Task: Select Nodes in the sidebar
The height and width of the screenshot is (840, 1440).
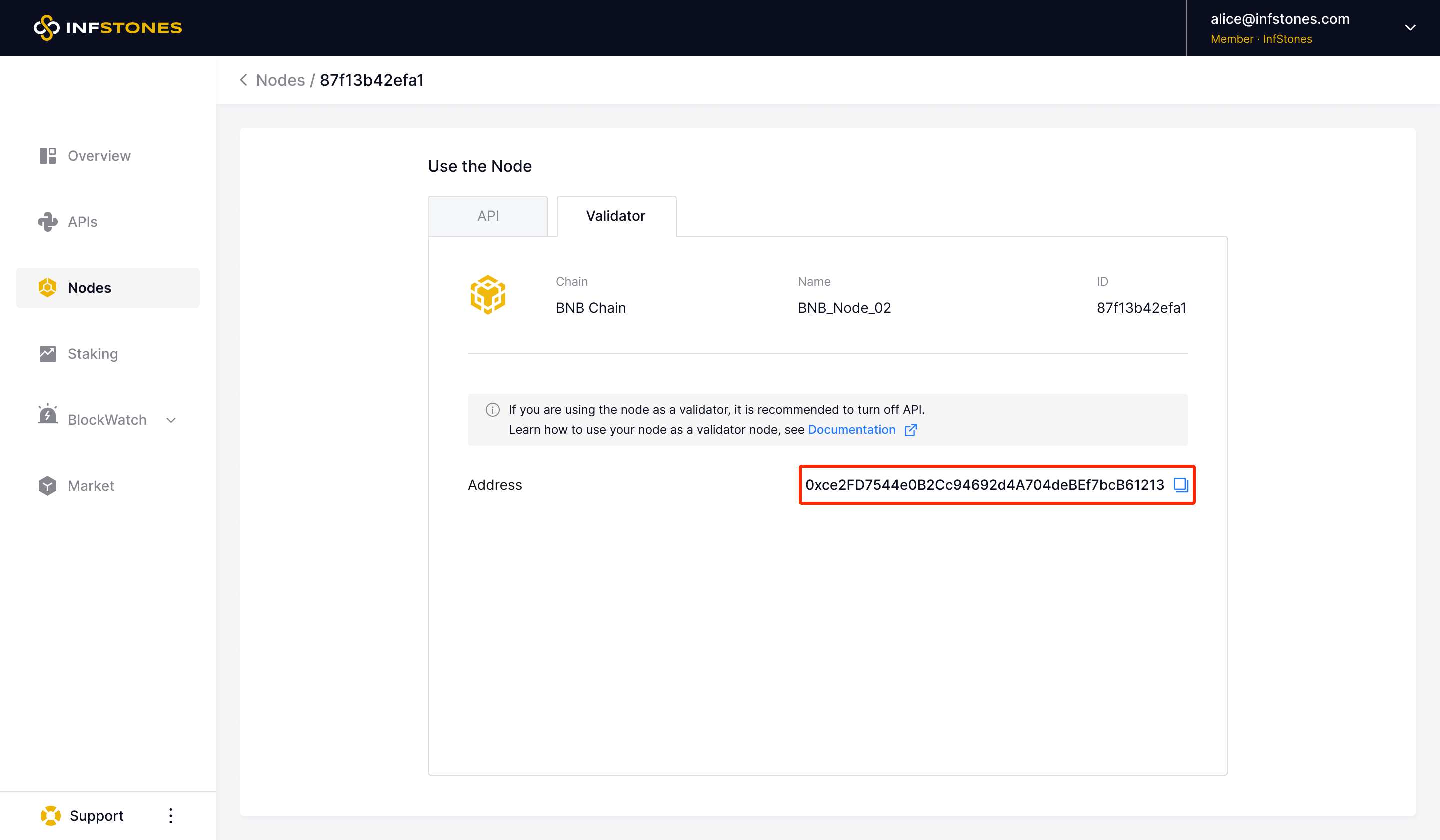Action: 89,288
